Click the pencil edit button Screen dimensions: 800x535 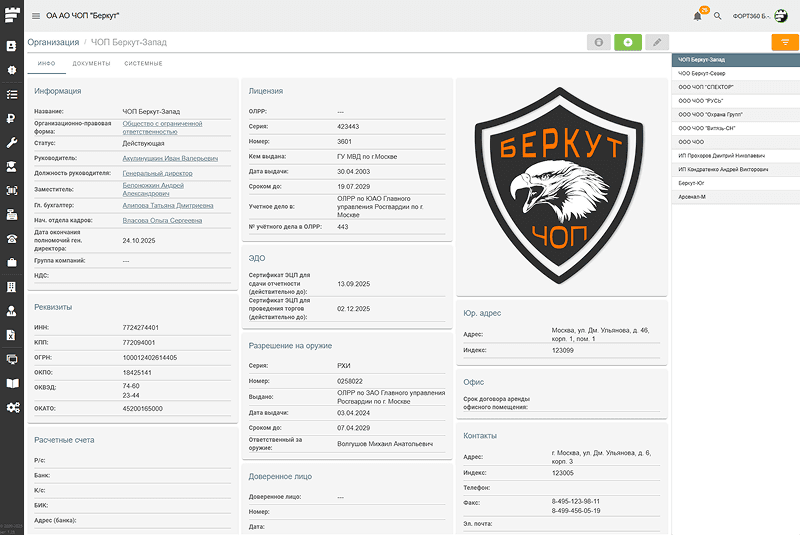tap(657, 42)
